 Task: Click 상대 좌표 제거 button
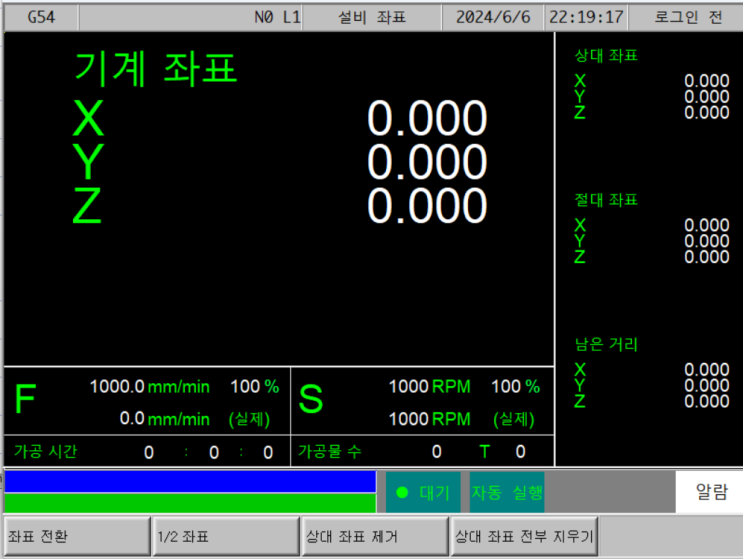pos(375,537)
